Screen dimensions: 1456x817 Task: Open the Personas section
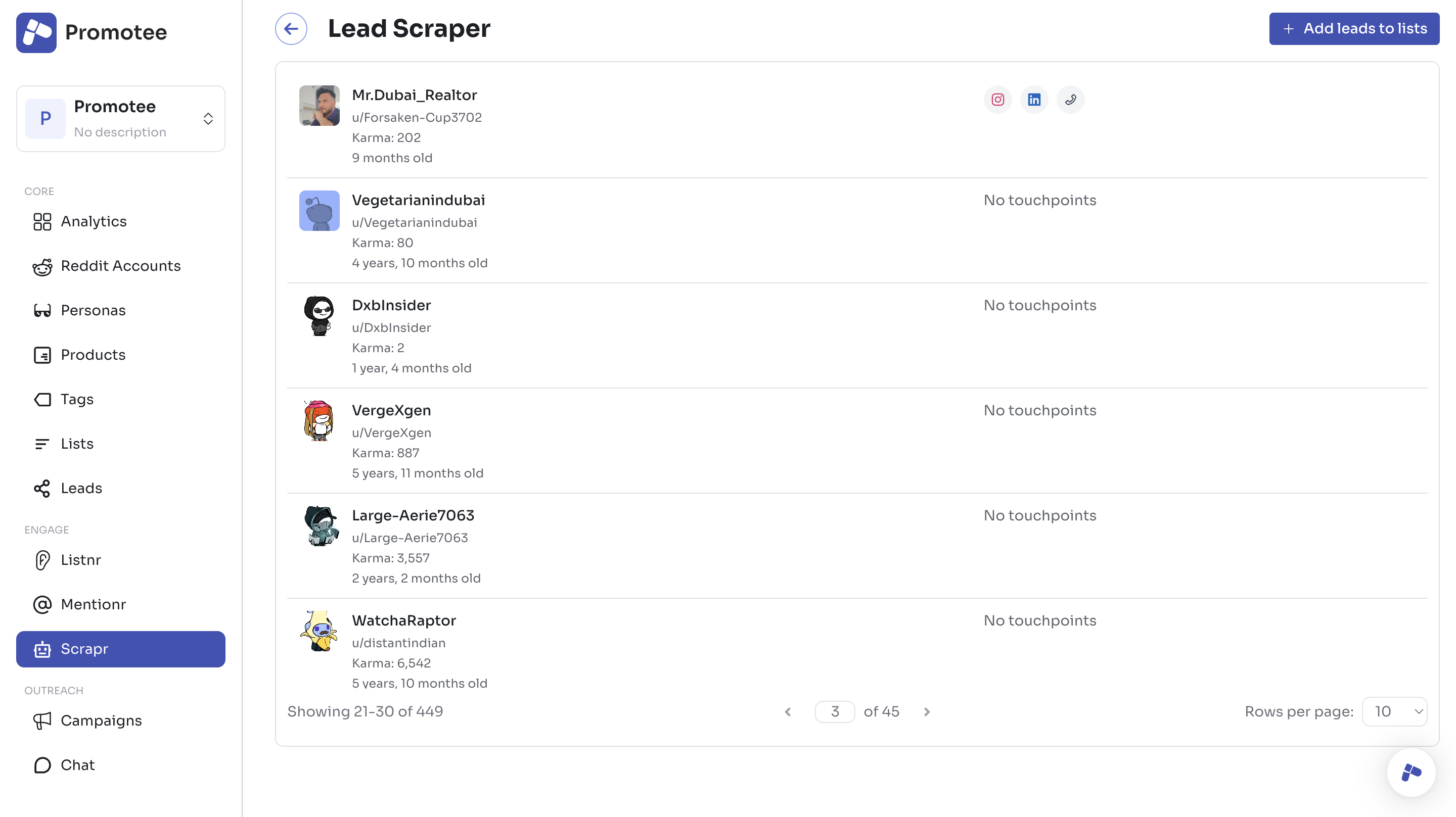(x=93, y=310)
